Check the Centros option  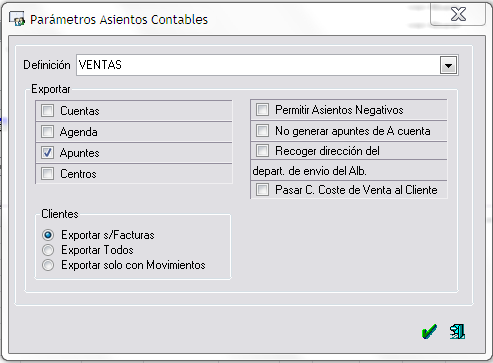click(47, 174)
